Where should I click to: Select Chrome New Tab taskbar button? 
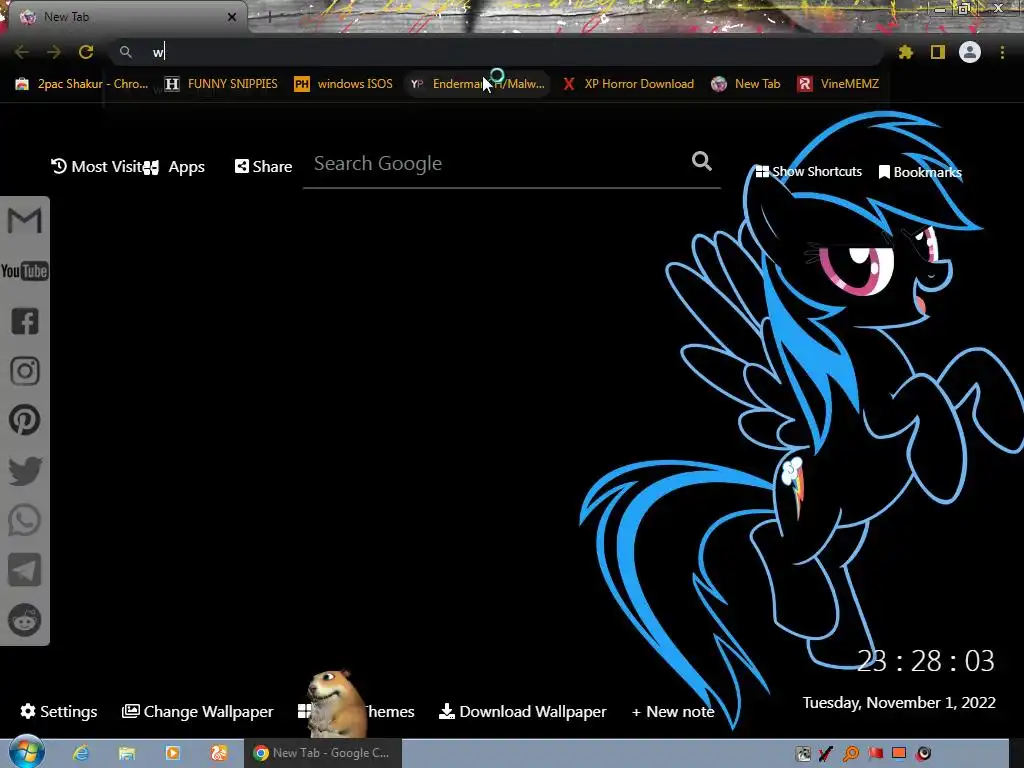323,753
